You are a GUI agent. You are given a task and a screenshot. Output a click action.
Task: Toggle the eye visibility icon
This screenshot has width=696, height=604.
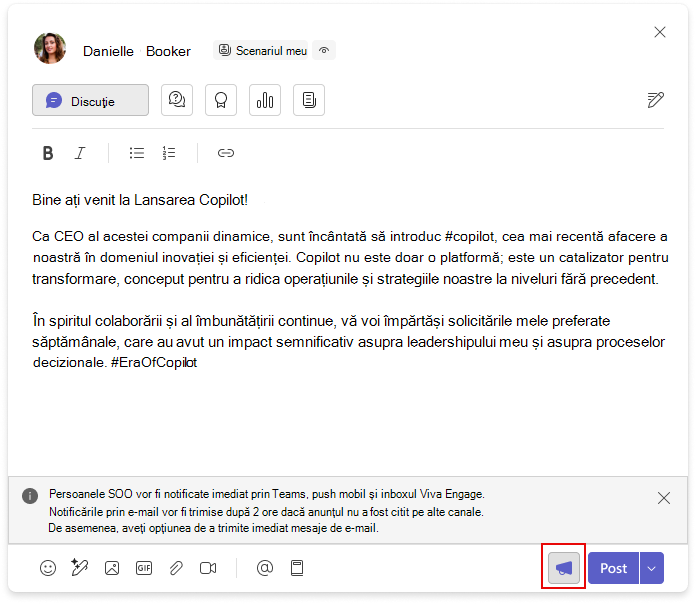(x=324, y=50)
